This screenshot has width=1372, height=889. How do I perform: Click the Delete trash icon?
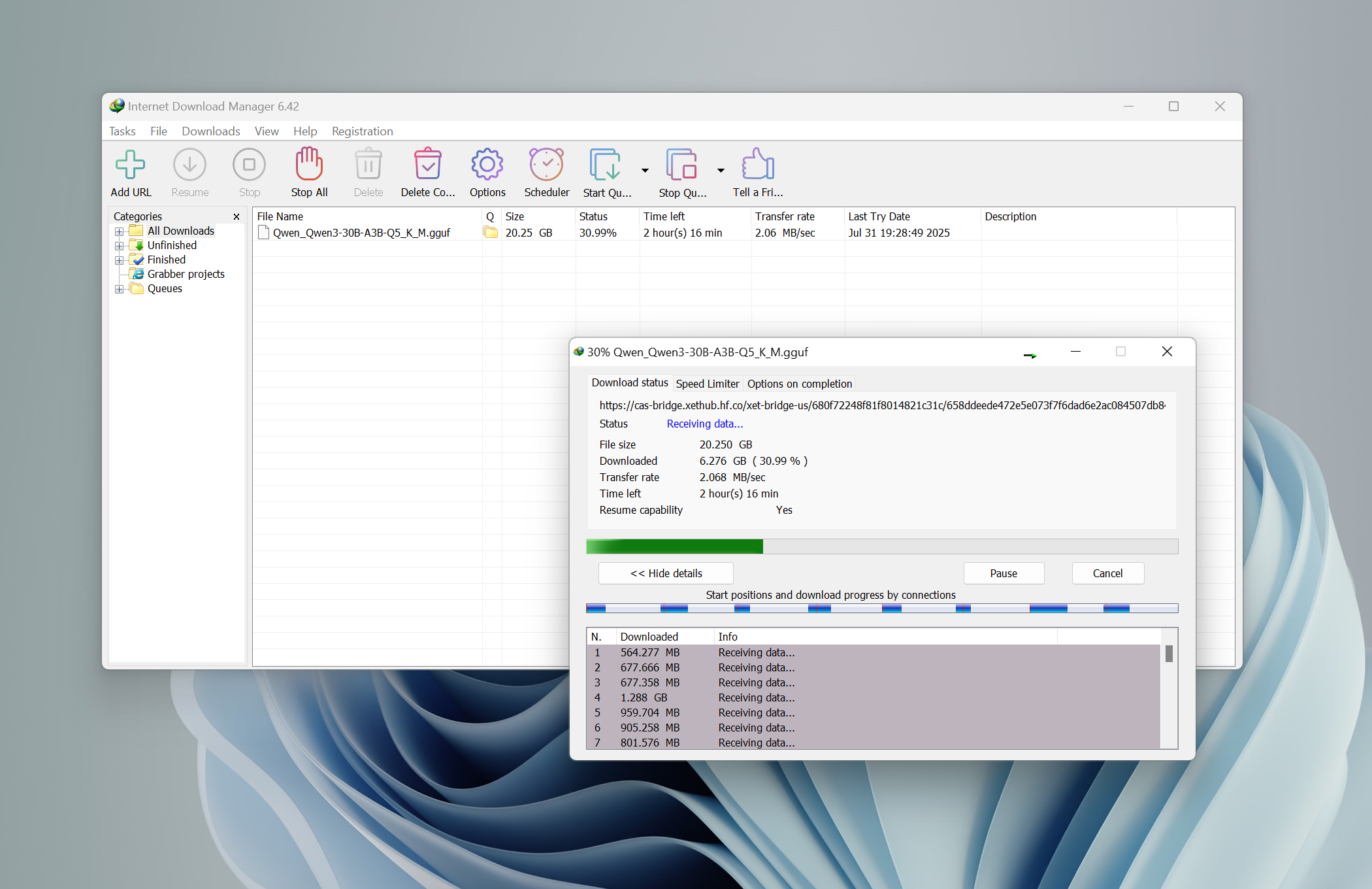[368, 163]
